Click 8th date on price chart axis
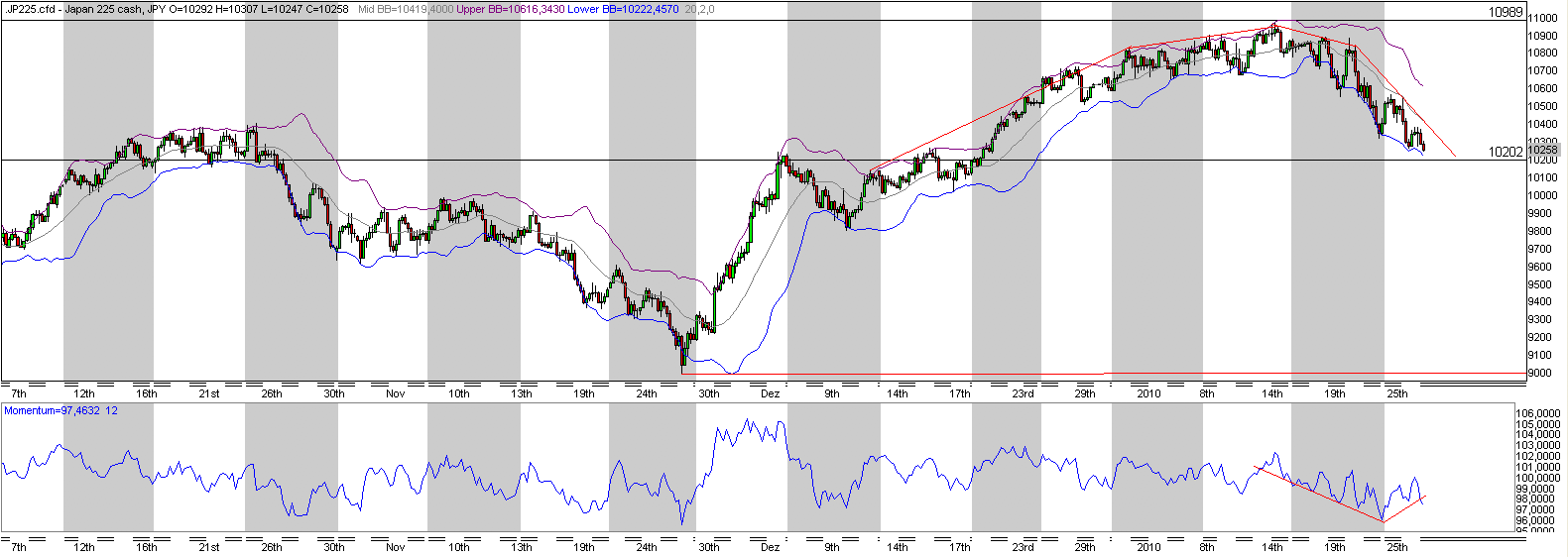Image resolution: width=1568 pixels, height=557 pixels. [1206, 393]
